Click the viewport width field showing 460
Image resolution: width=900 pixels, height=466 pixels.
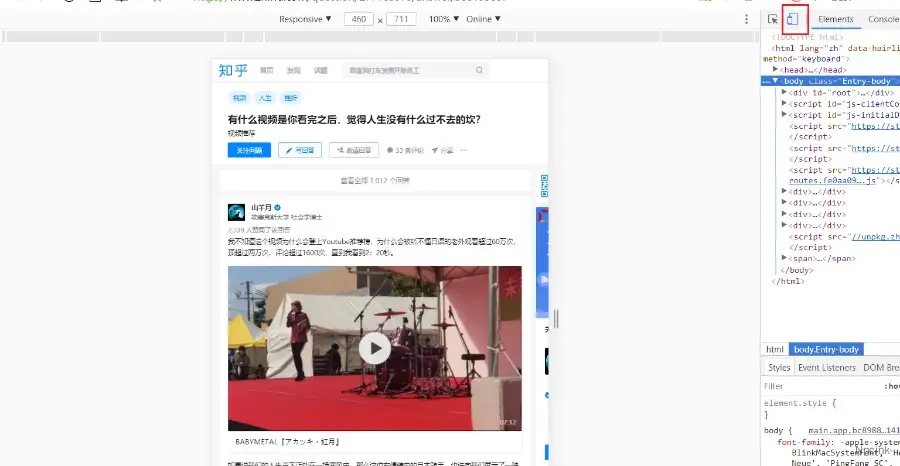[x=359, y=19]
